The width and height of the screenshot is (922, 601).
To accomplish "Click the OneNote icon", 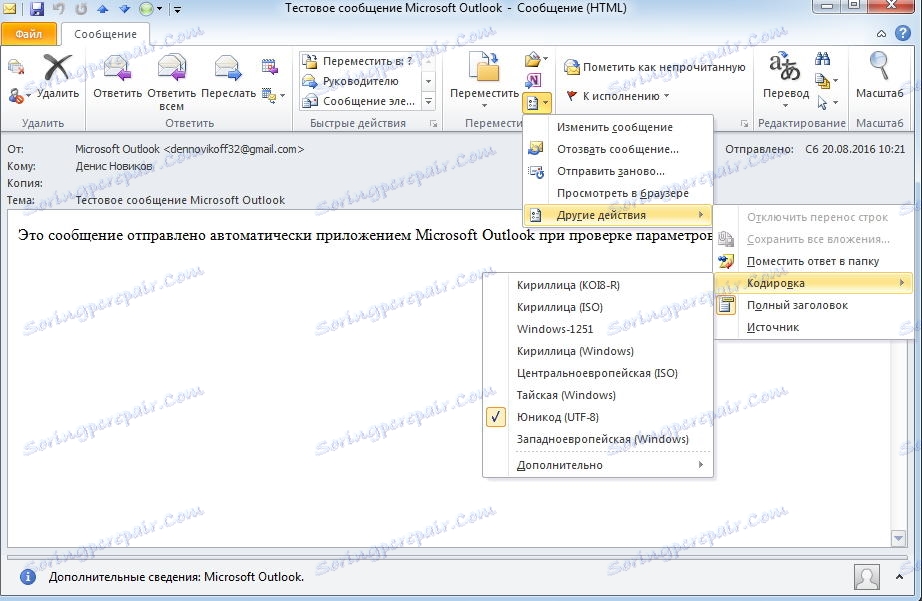I will pos(533,80).
